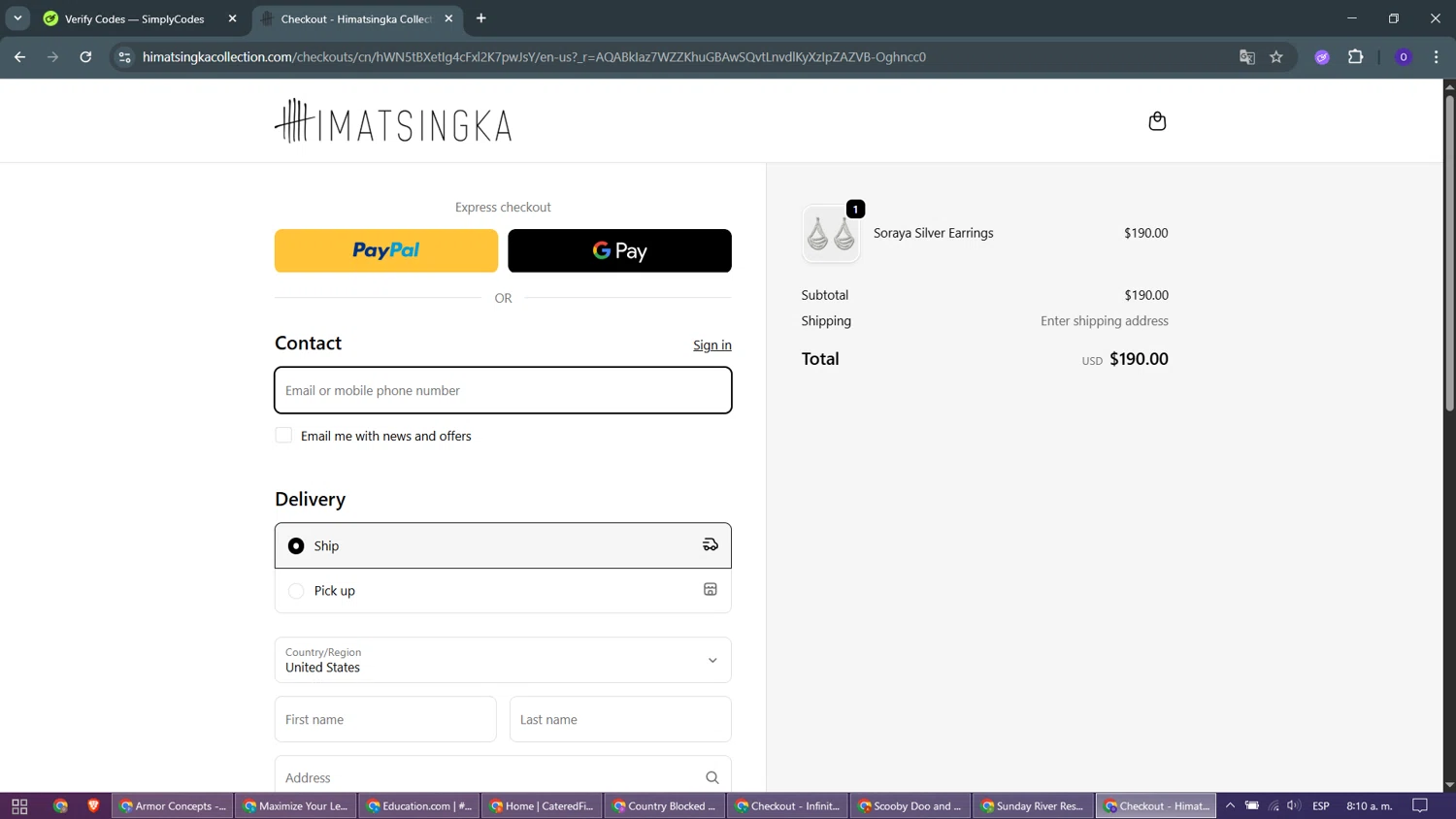Screen dimensions: 1456x819
Task: Open Windows Task View icon
Action: click(19, 806)
